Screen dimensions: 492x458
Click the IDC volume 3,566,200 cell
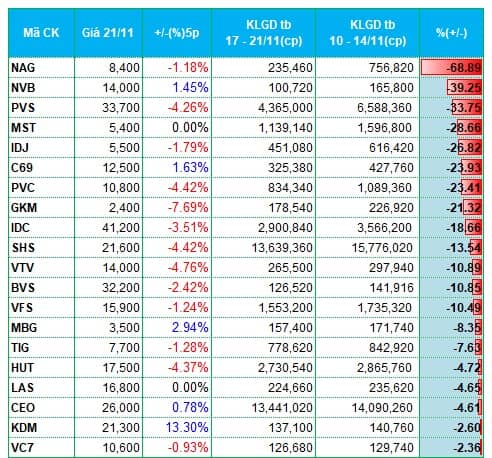(367, 228)
